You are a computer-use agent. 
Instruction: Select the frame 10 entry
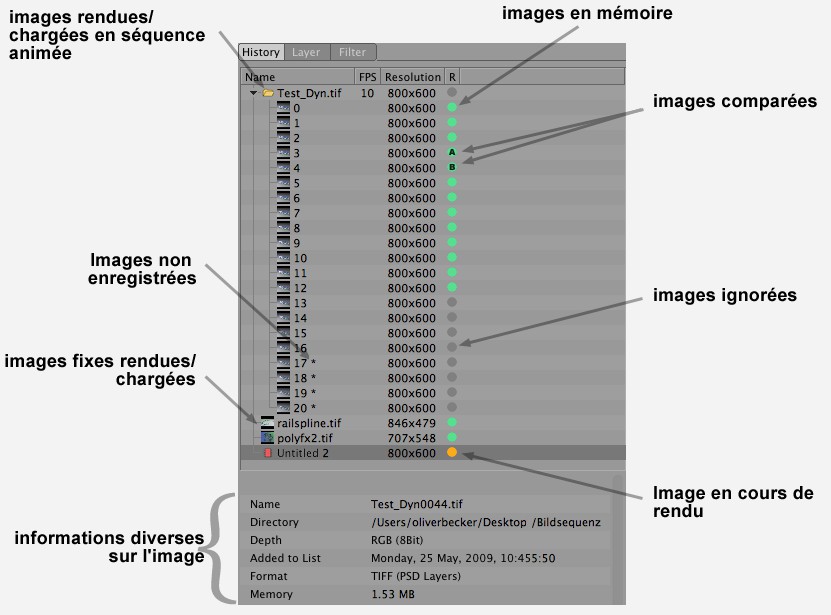click(x=300, y=258)
